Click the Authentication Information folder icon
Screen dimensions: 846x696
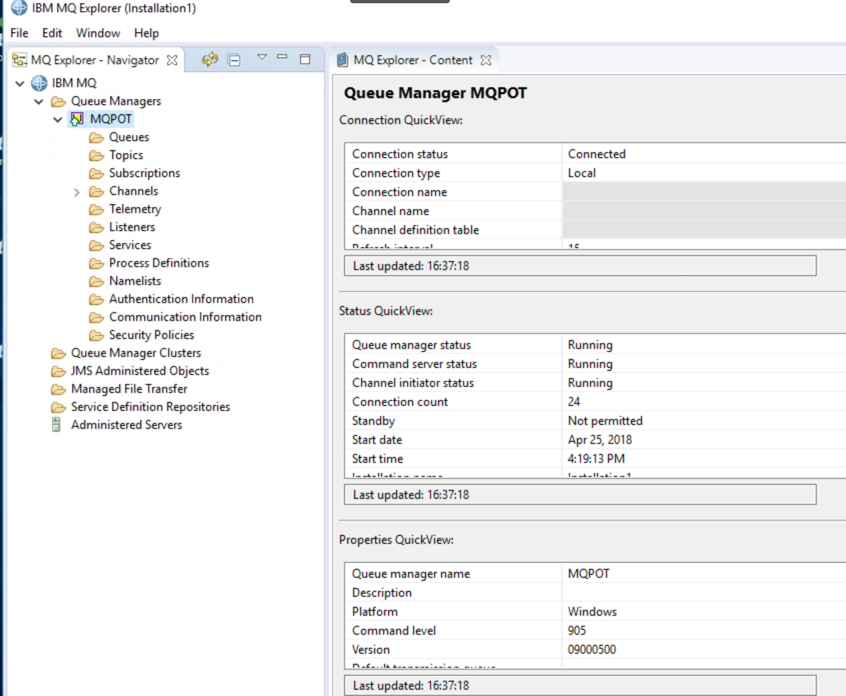96,299
